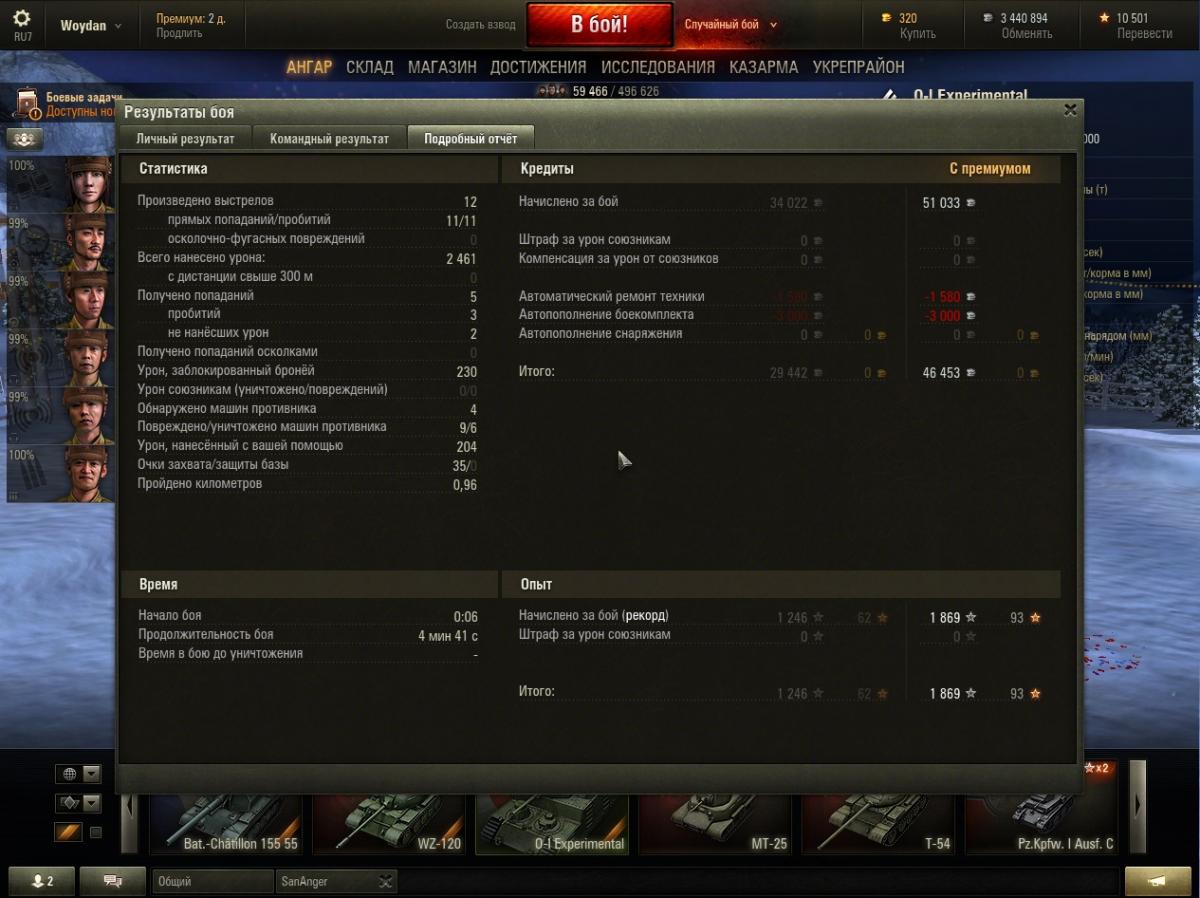Toggle elite tanks filter checkbox
Image resolution: width=1200 pixels, height=898 pixels.
(96, 832)
